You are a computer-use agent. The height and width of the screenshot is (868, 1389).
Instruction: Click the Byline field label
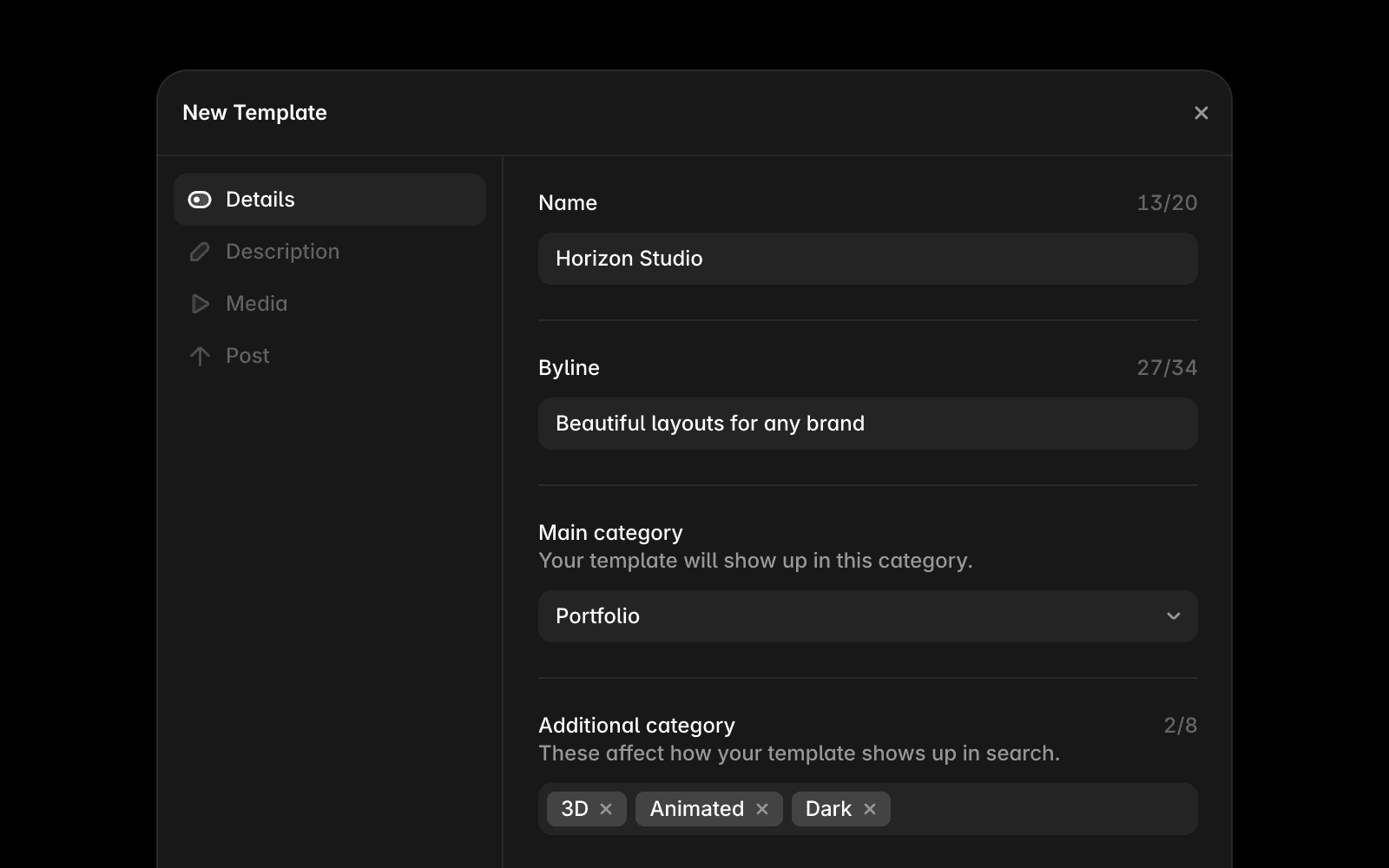click(x=569, y=368)
